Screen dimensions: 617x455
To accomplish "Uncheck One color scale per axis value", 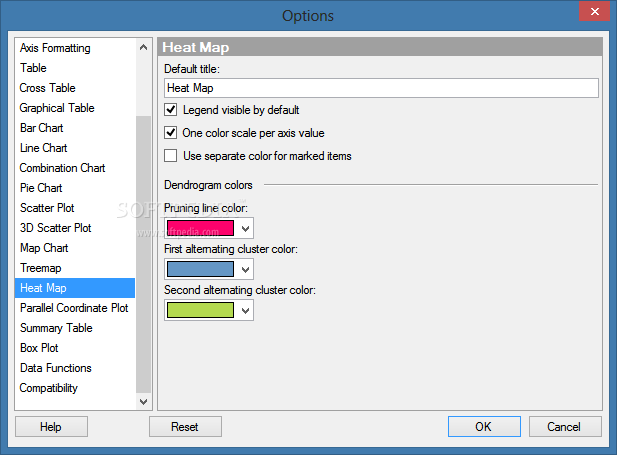I will (171, 133).
